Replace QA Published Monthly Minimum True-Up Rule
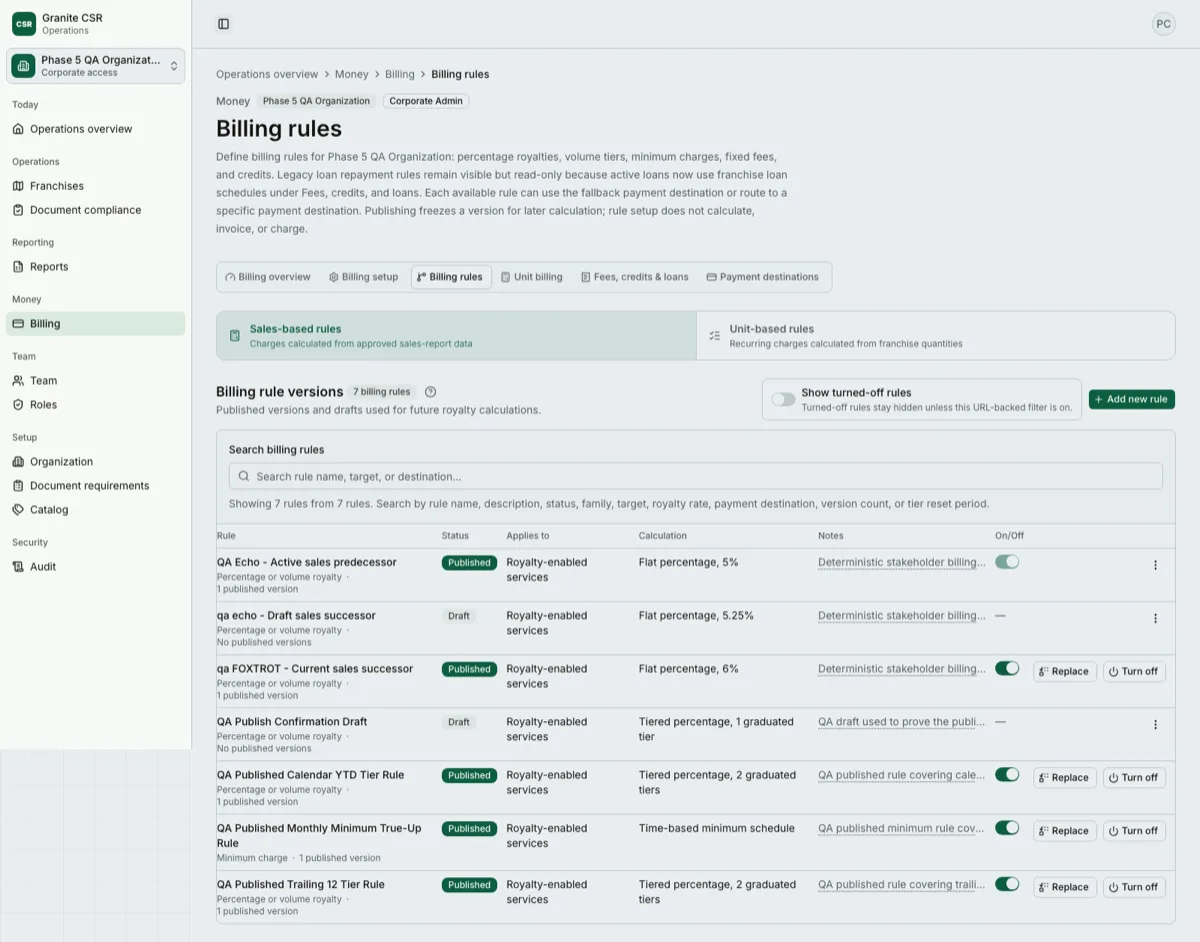 point(1065,830)
